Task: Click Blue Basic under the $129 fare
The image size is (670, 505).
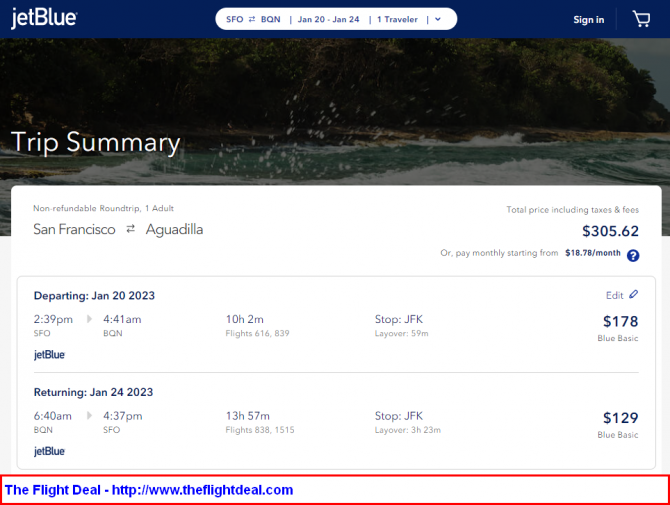Action: [x=617, y=435]
